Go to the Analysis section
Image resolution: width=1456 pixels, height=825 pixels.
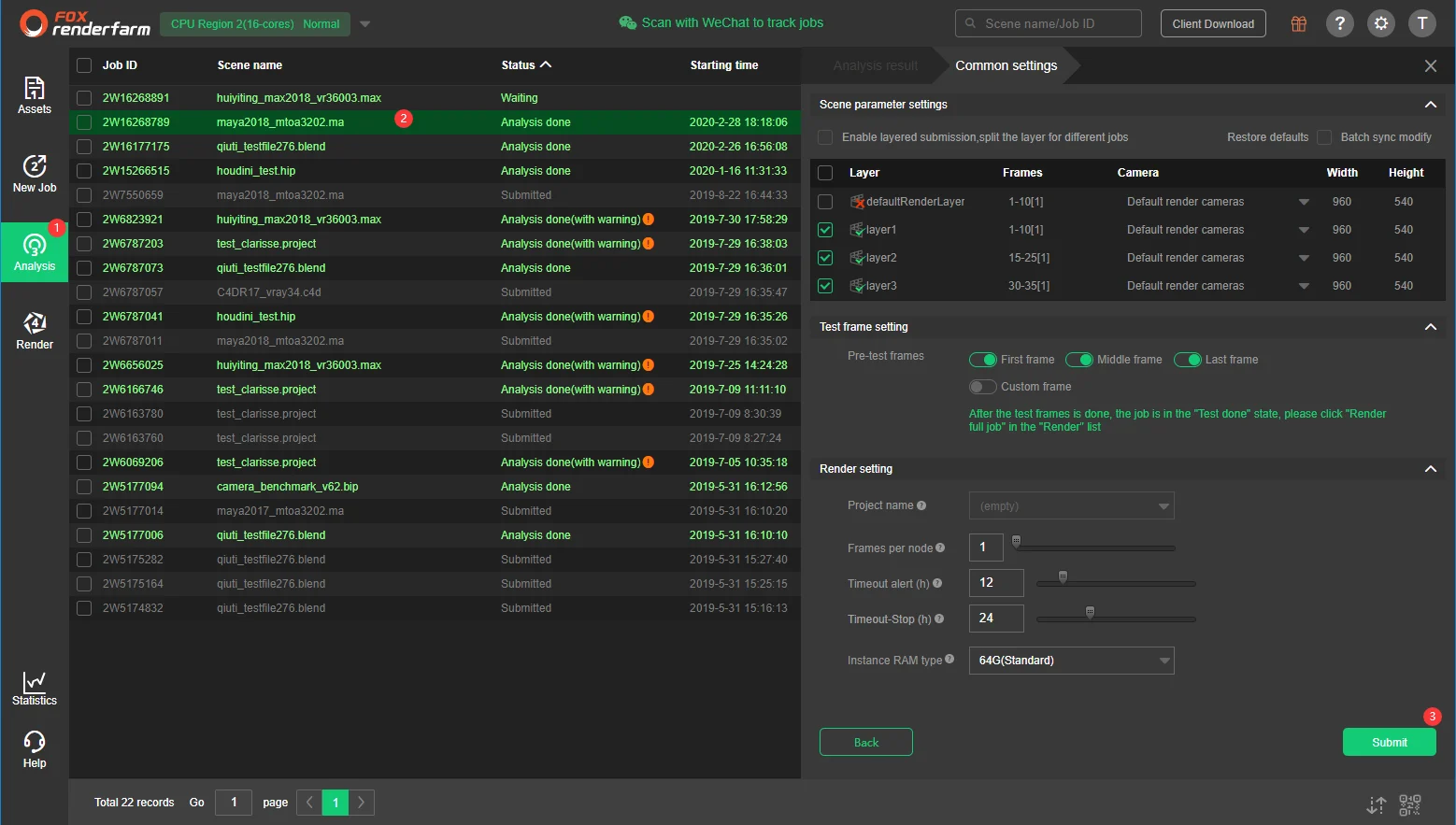click(x=35, y=252)
